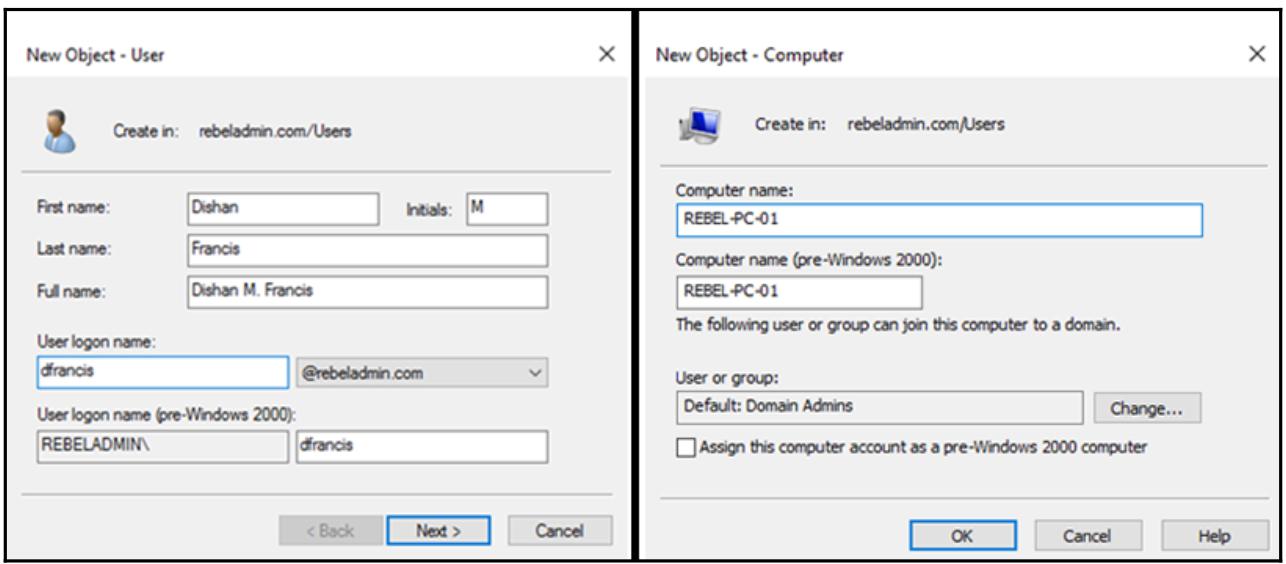Close the New Object - Computer dialog

tap(1257, 56)
